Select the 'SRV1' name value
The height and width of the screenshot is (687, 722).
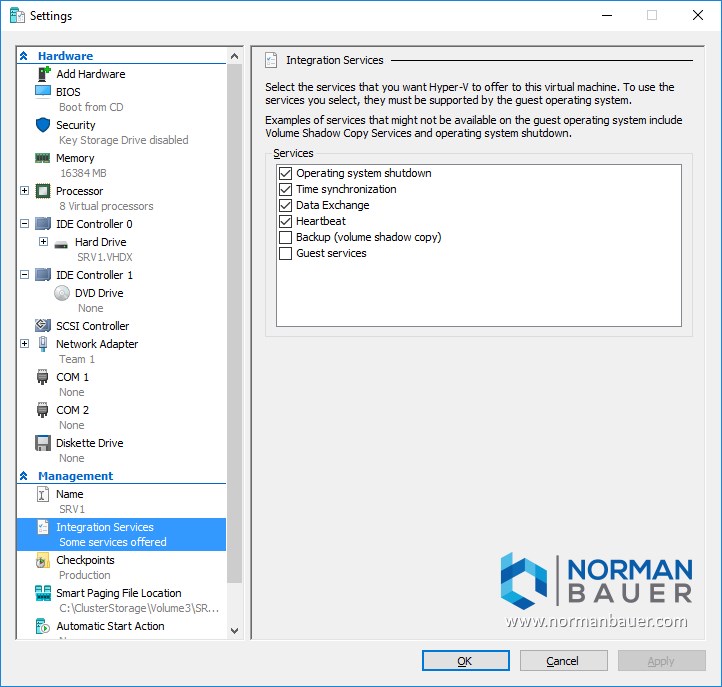click(x=72, y=509)
